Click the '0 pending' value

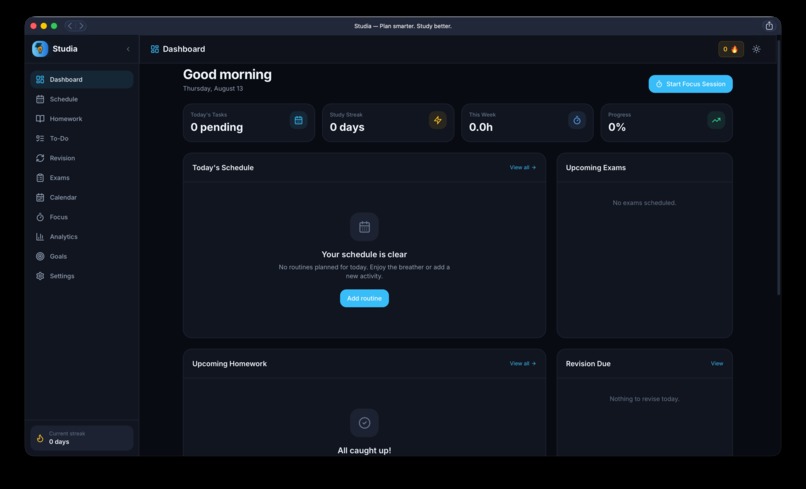coord(216,128)
